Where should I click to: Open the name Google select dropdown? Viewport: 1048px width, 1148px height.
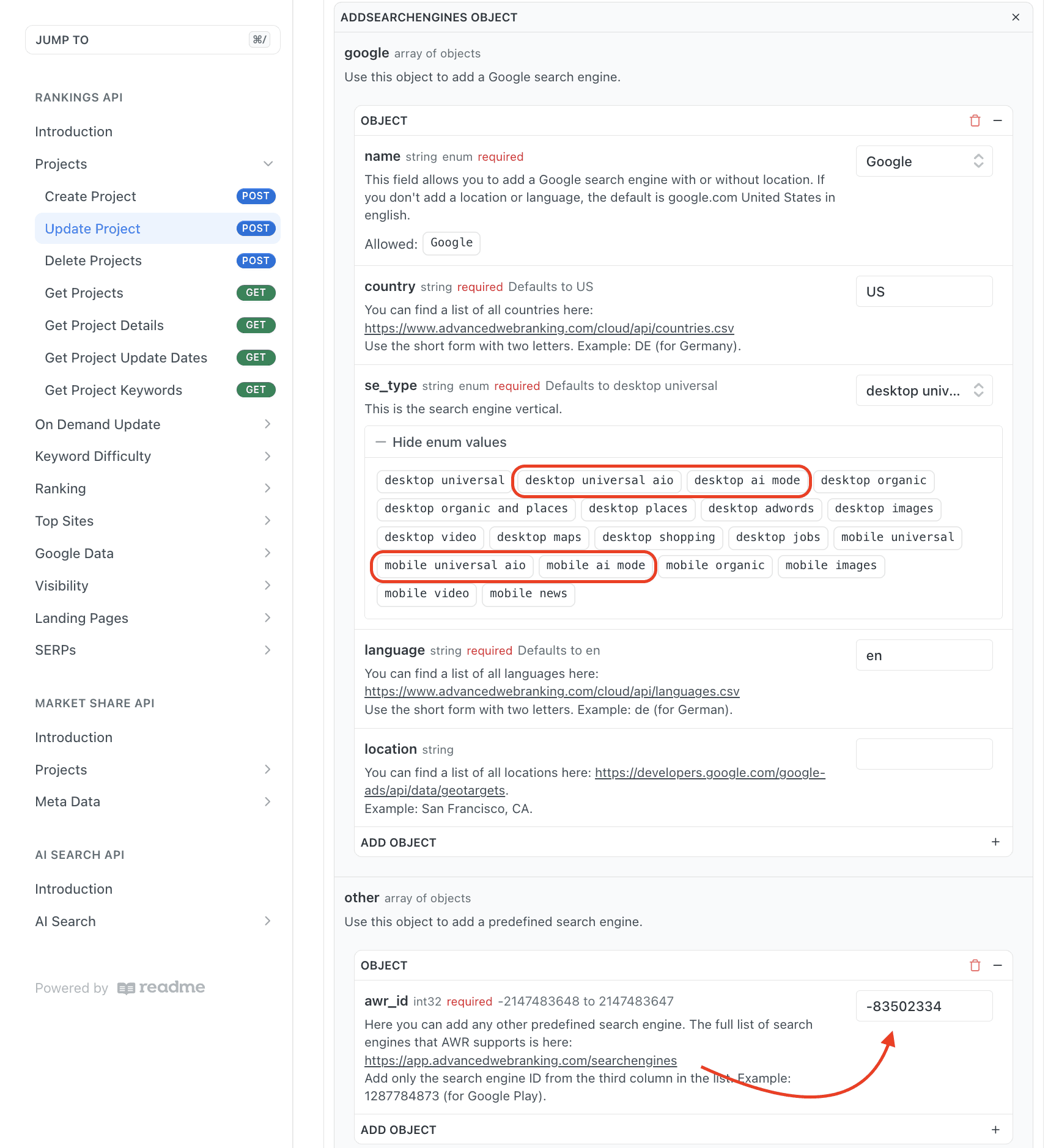tap(924, 161)
